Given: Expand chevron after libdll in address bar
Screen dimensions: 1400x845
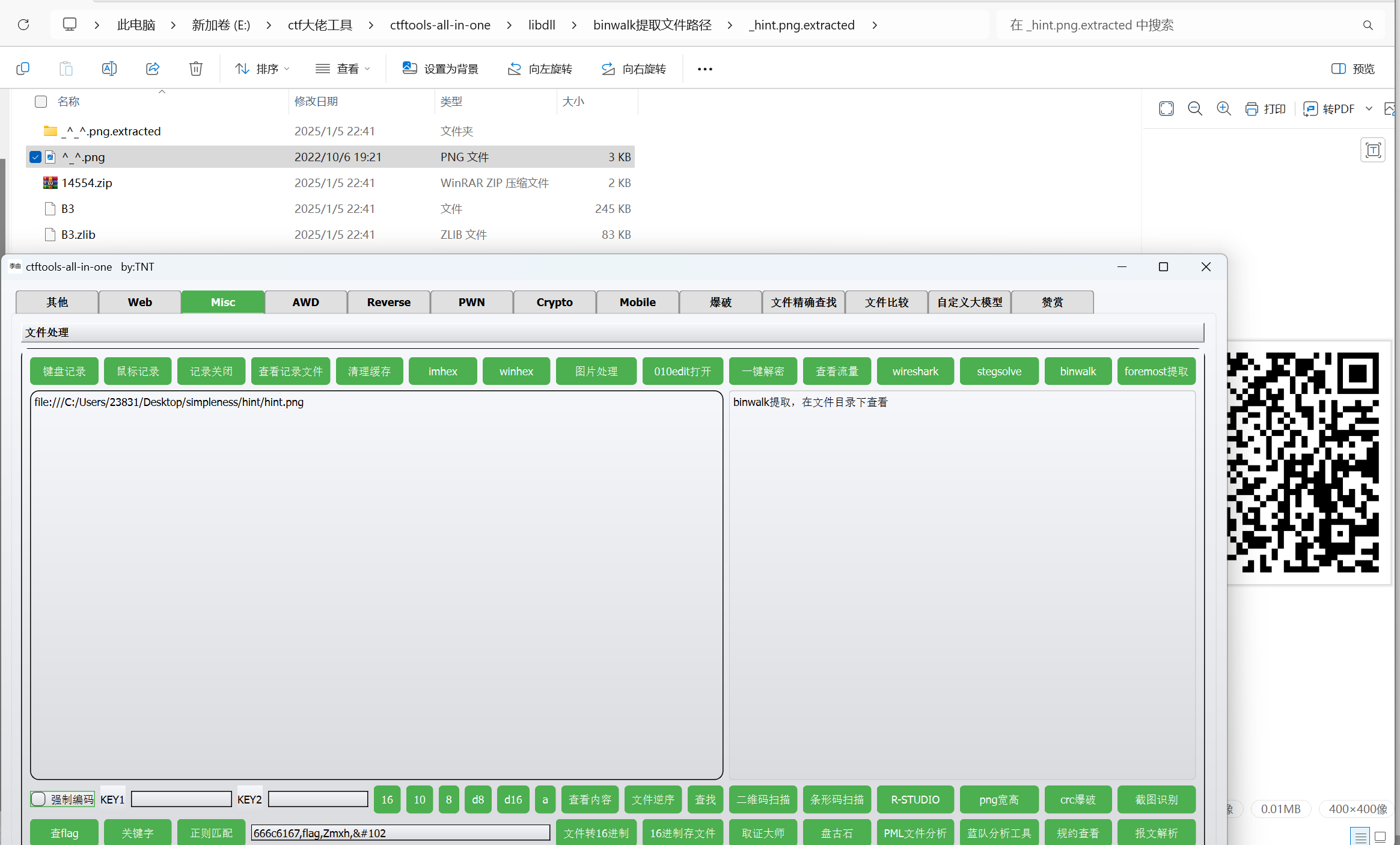Looking at the screenshot, I should coord(574,25).
